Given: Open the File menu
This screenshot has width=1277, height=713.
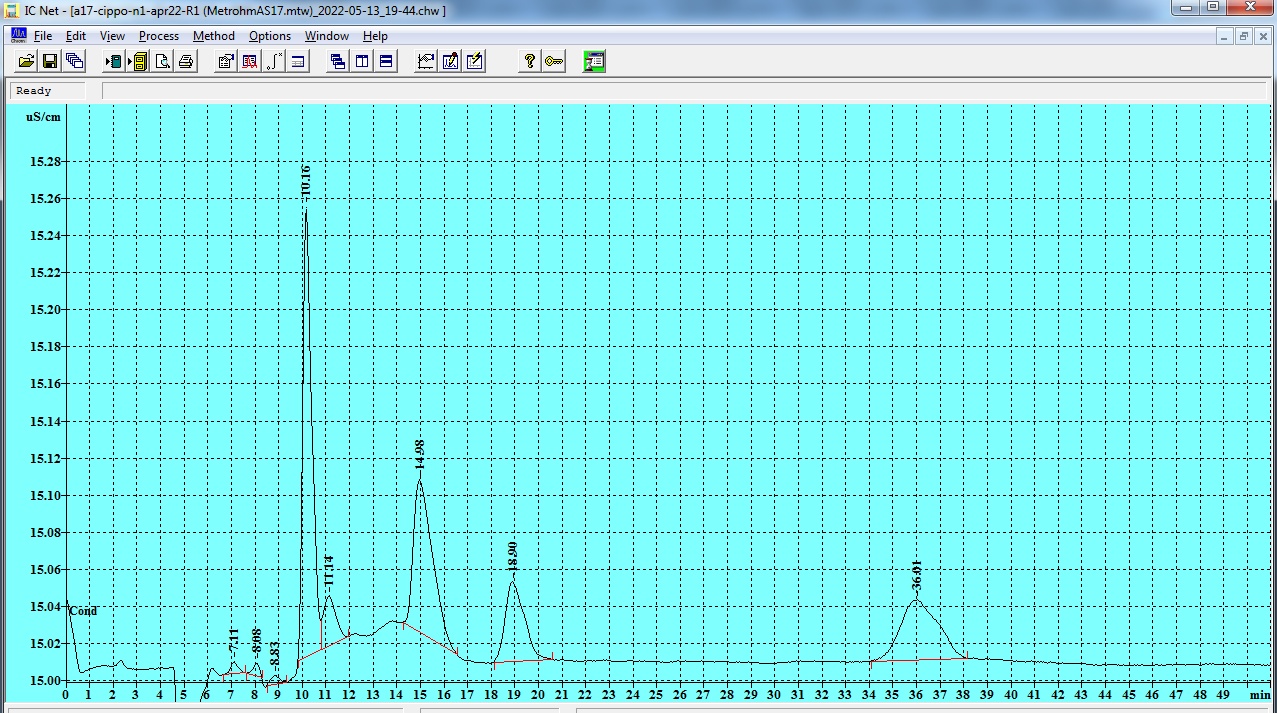Looking at the screenshot, I should point(43,36).
